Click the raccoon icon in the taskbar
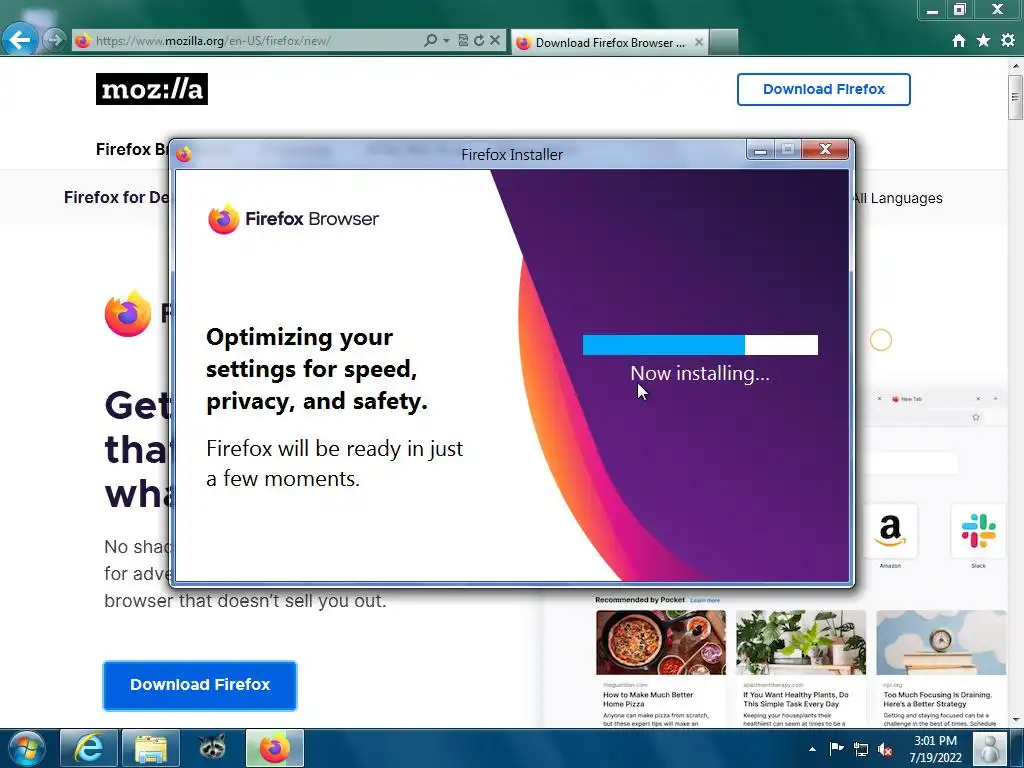 (x=212, y=748)
